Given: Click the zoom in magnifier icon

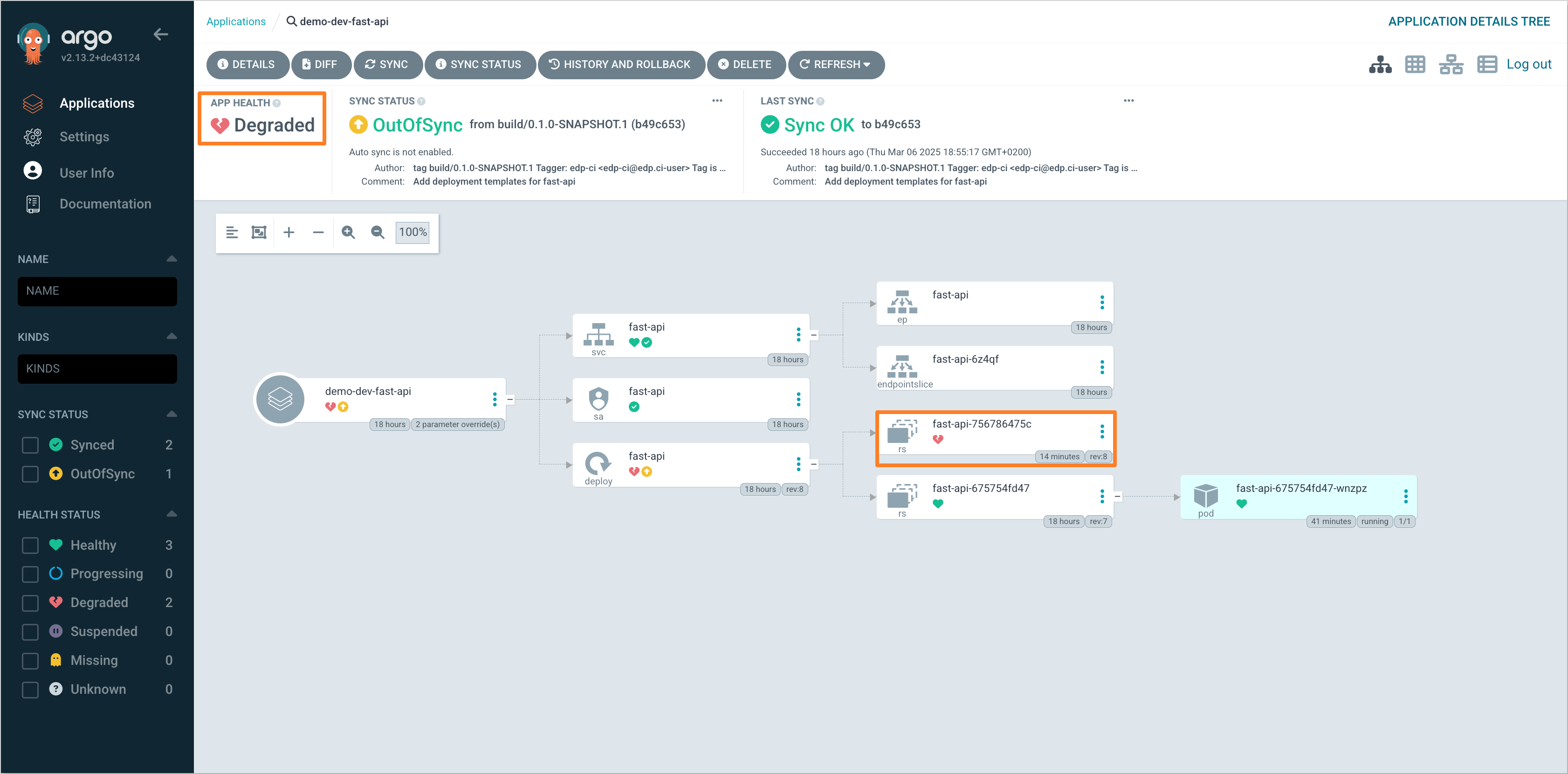Looking at the screenshot, I should click(x=348, y=232).
